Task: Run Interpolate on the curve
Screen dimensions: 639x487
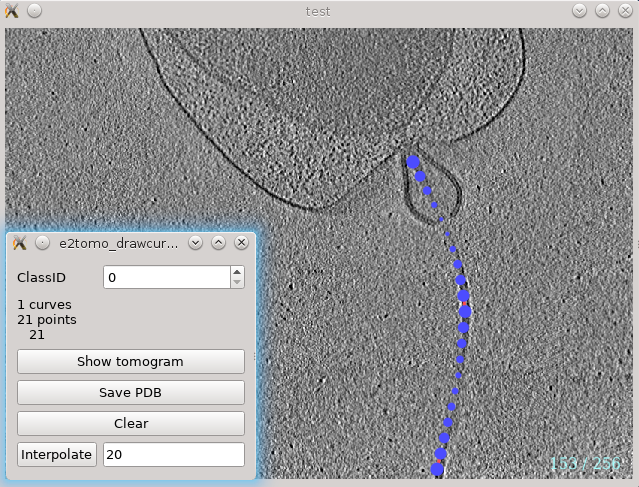Action: (x=57, y=455)
